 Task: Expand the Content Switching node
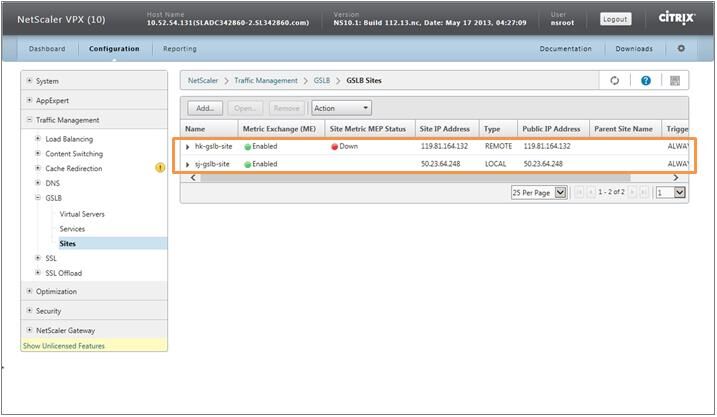tap(38, 153)
